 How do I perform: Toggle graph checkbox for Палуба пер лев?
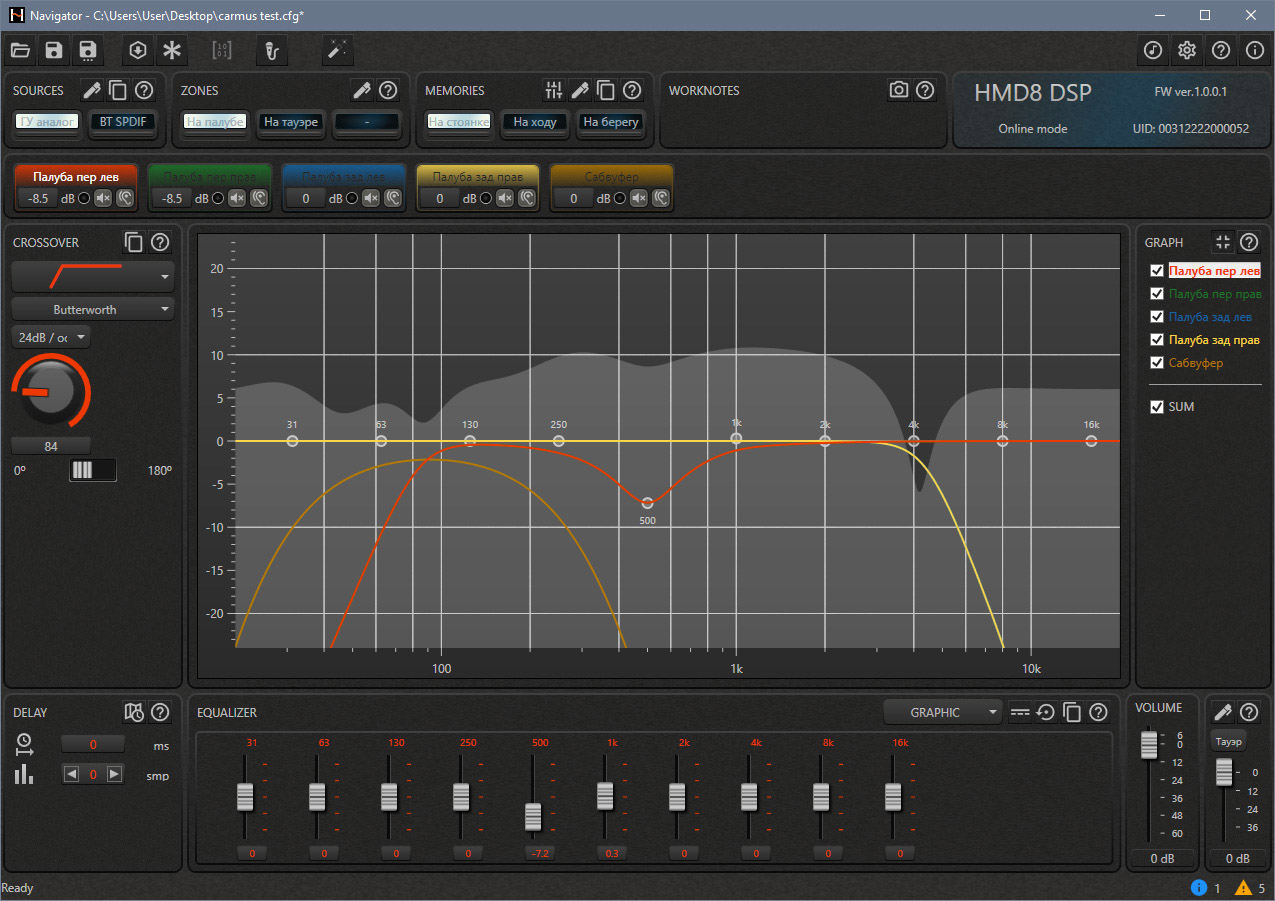(1157, 271)
